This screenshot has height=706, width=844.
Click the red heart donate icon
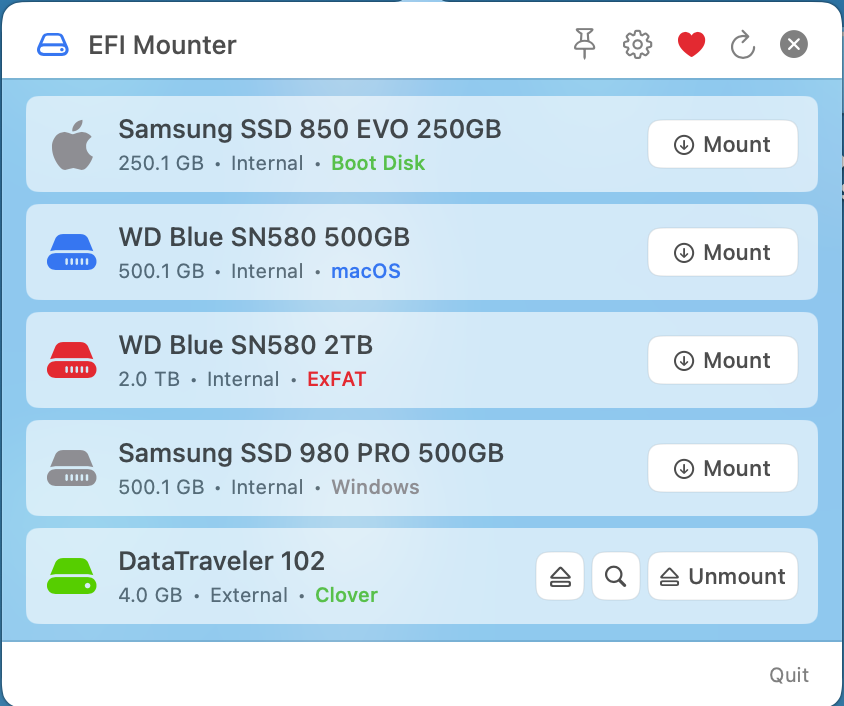coord(691,44)
